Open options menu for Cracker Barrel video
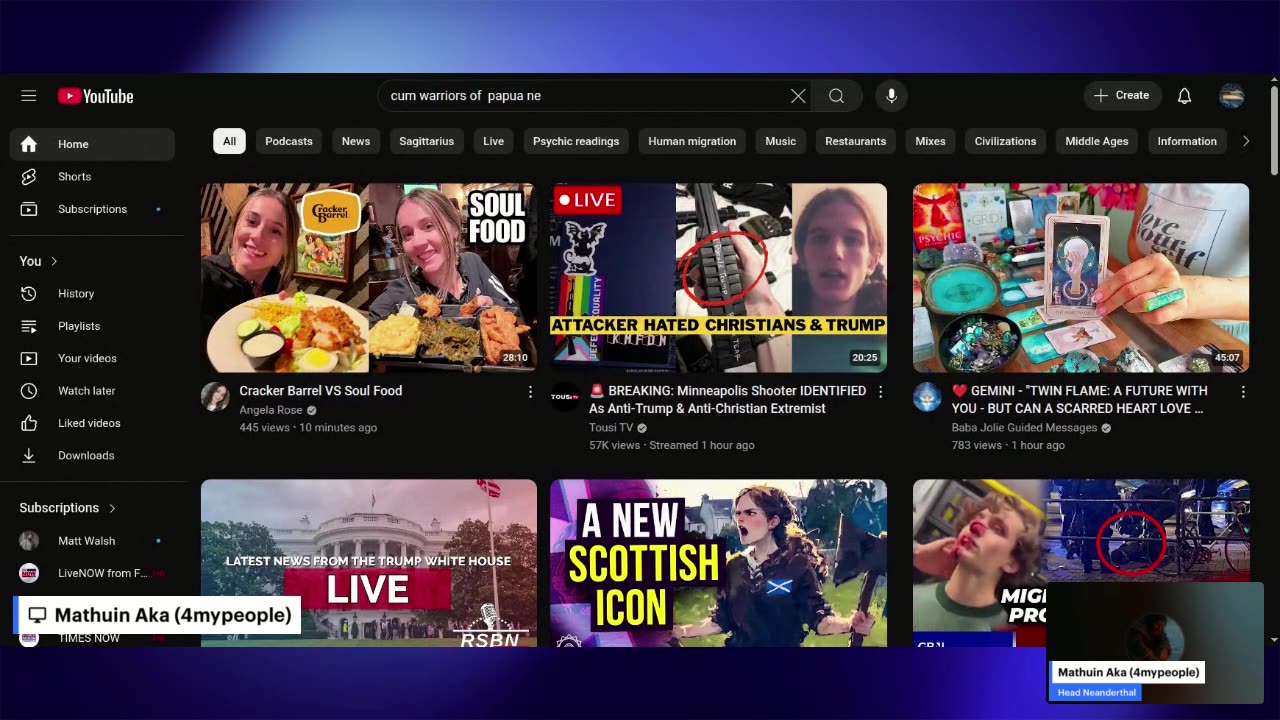The height and width of the screenshot is (720, 1280). coord(530,392)
